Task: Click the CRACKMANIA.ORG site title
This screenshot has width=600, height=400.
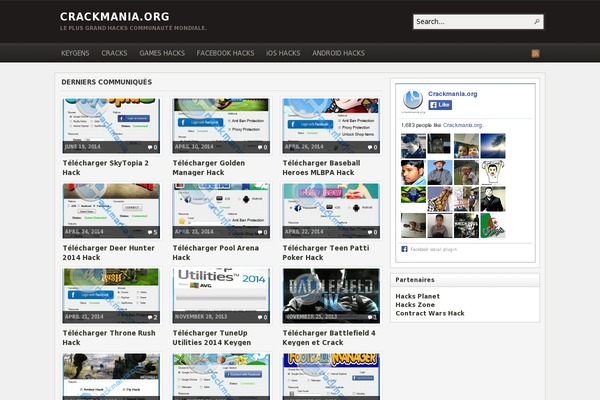Action: (114, 17)
